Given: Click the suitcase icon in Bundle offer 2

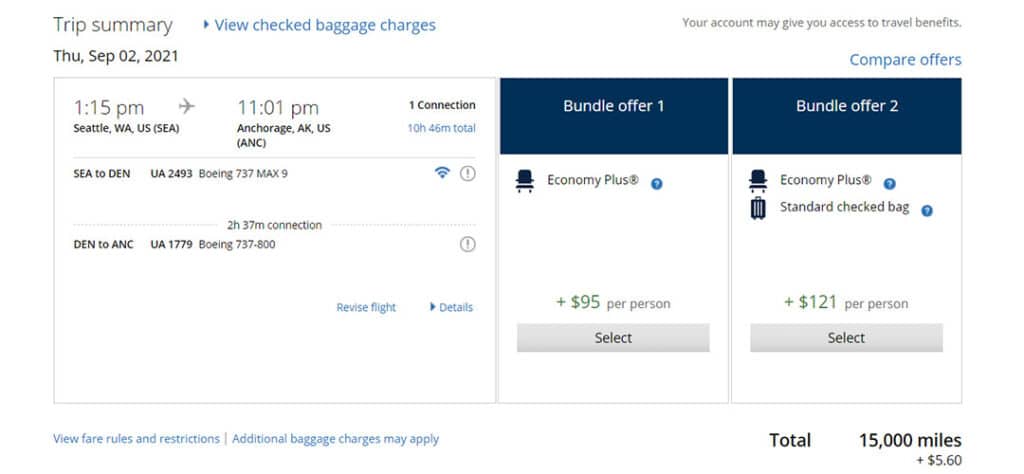Looking at the screenshot, I should [x=758, y=208].
